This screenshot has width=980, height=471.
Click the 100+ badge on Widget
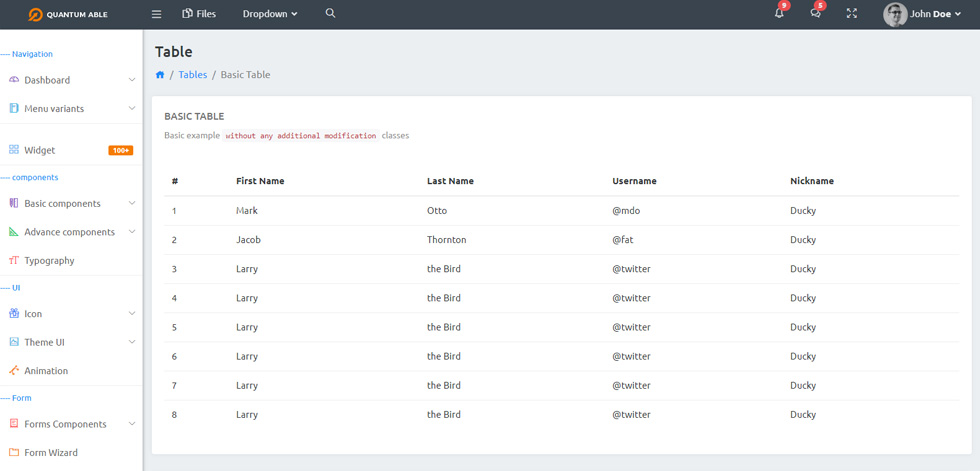(121, 151)
